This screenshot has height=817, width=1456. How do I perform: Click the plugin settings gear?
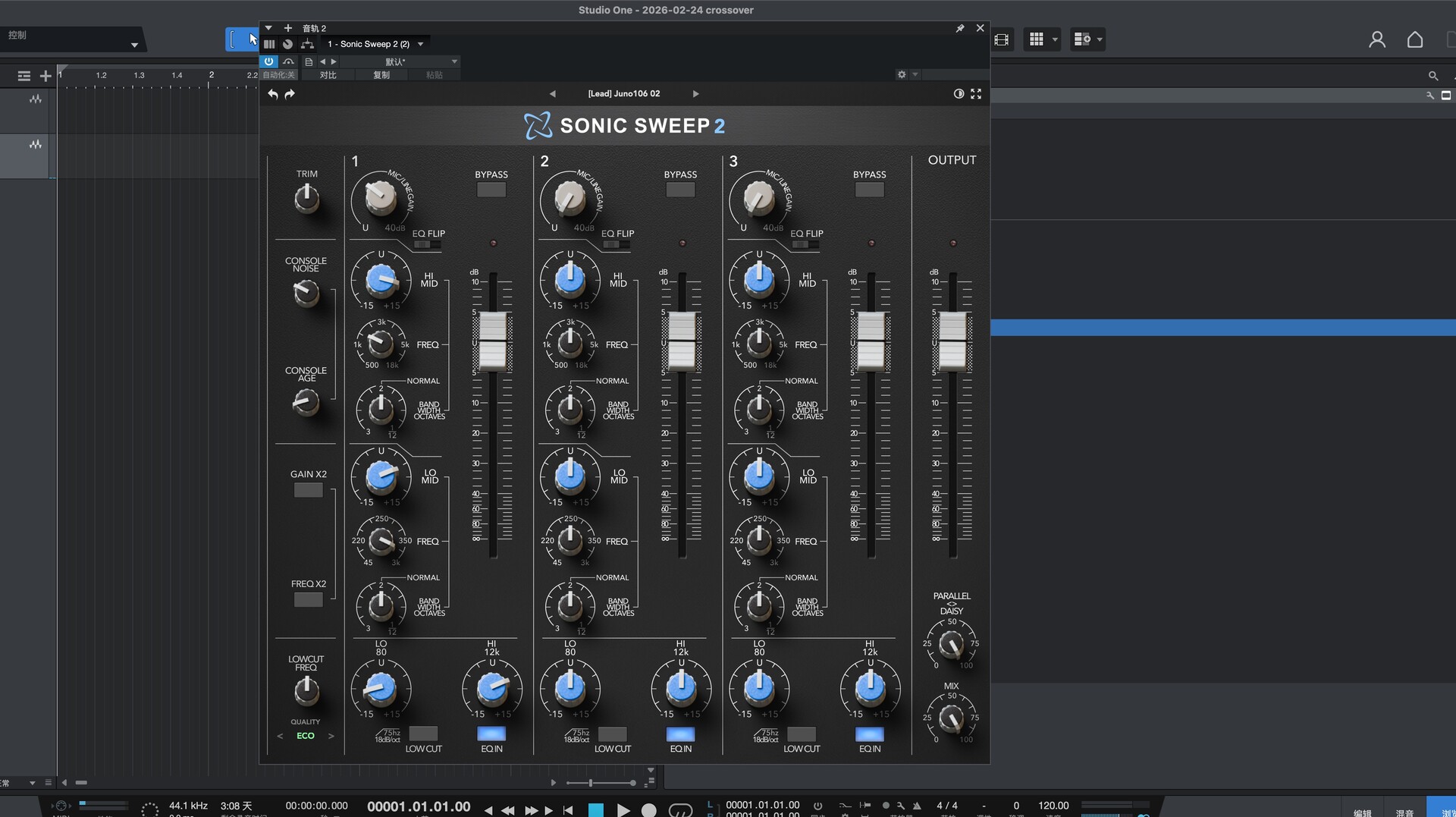pos(902,74)
